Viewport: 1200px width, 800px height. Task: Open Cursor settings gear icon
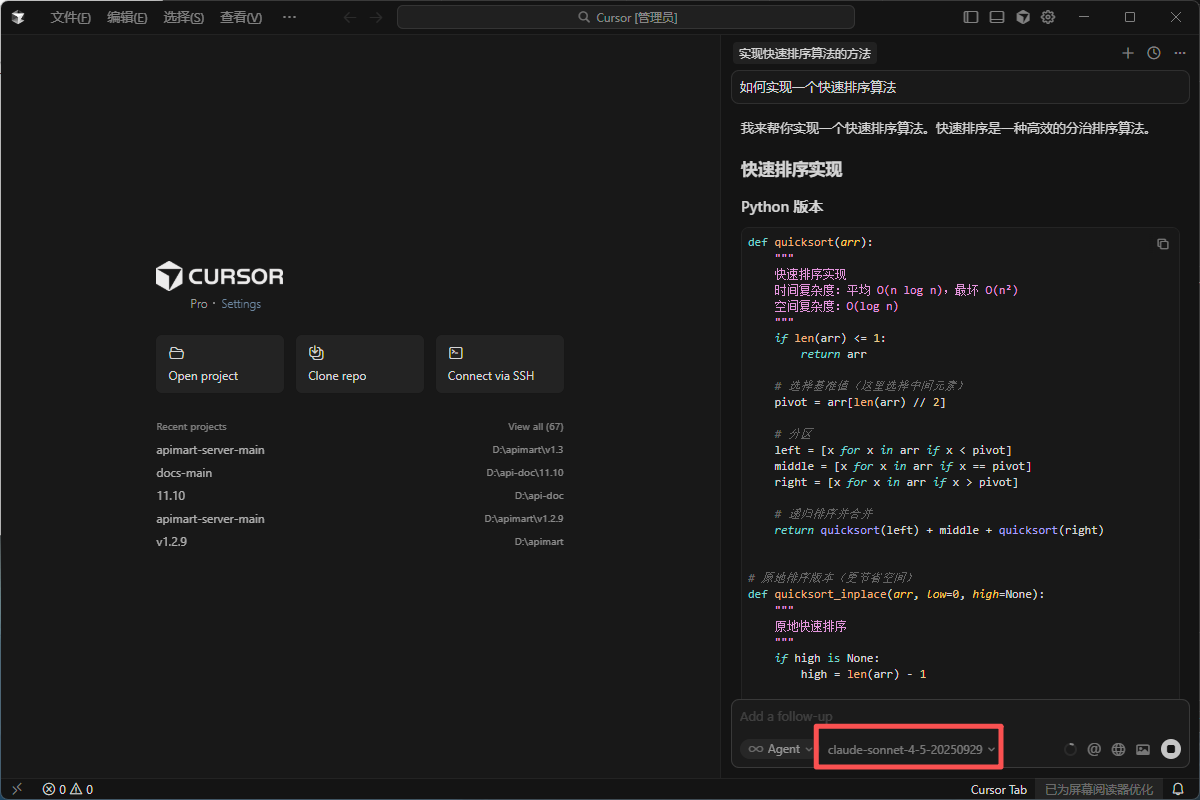point(1048,17)
